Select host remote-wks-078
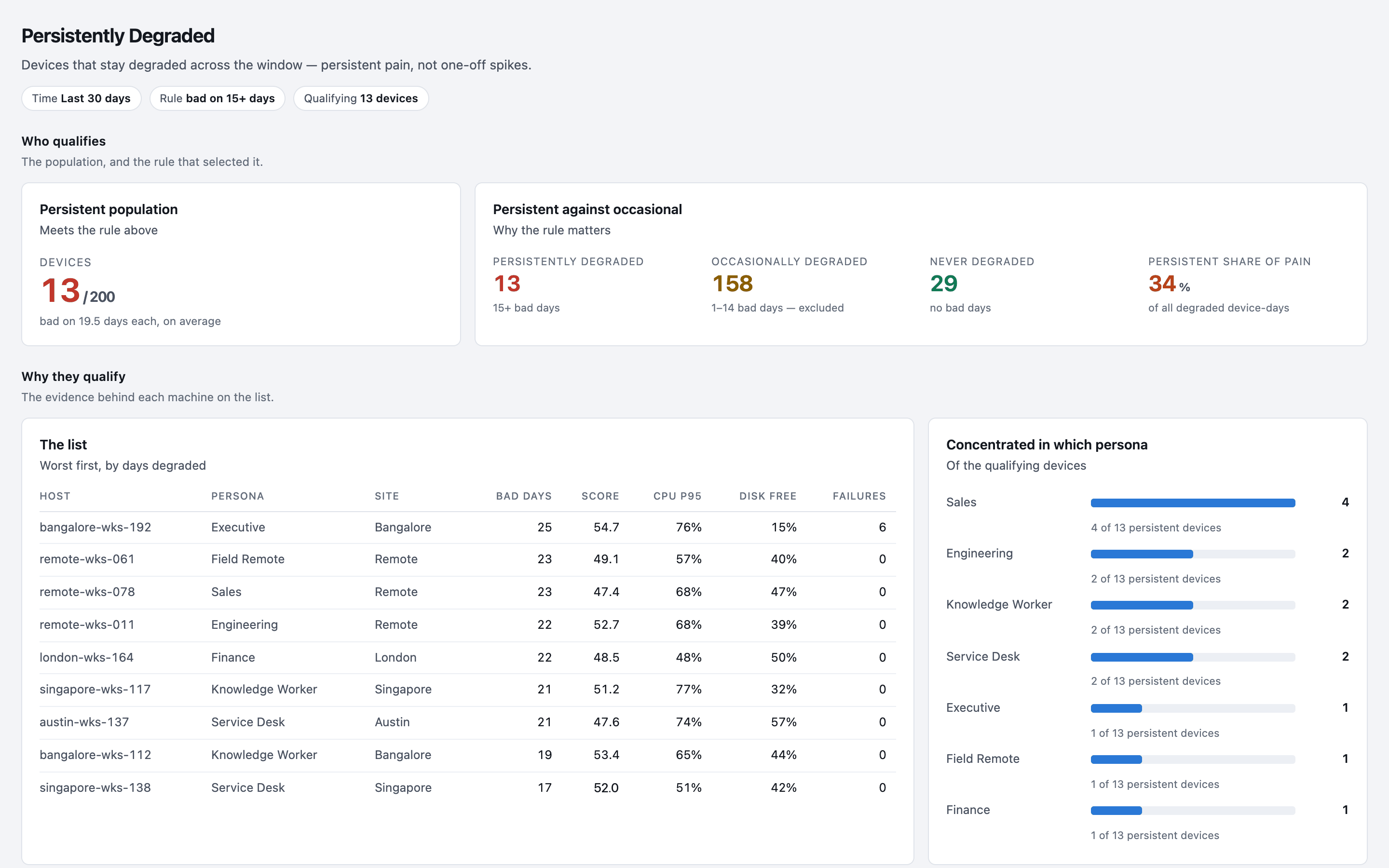 tap(87, 591)
